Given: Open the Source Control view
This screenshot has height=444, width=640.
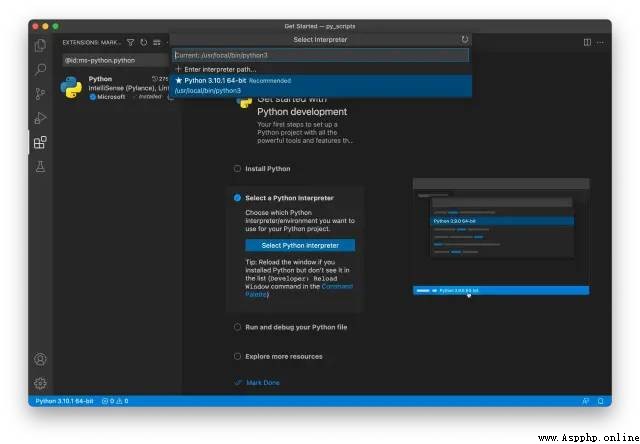Looking at the screenshot, I should (x=40, y=94).
